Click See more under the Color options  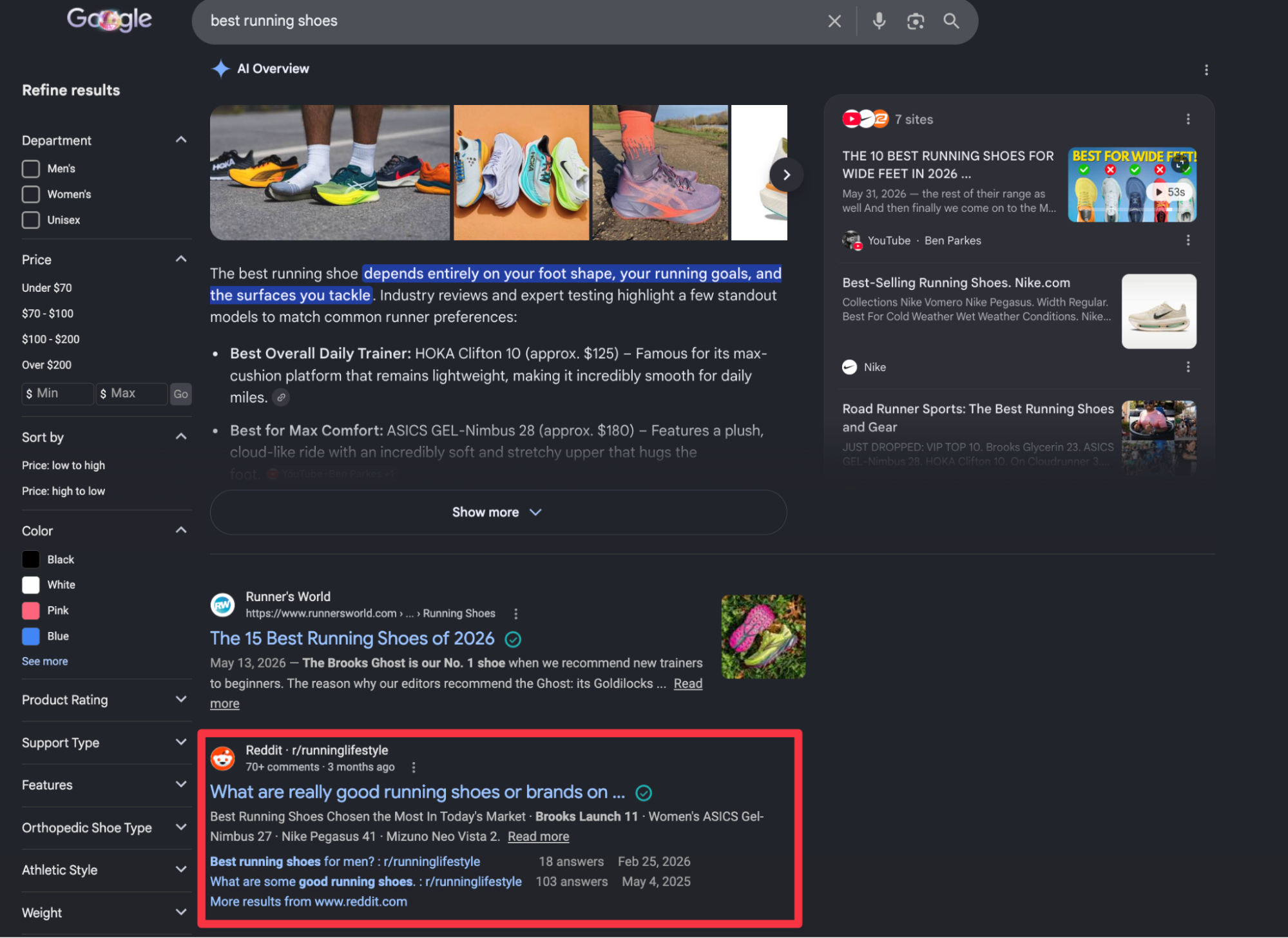(x=44, y=662)
